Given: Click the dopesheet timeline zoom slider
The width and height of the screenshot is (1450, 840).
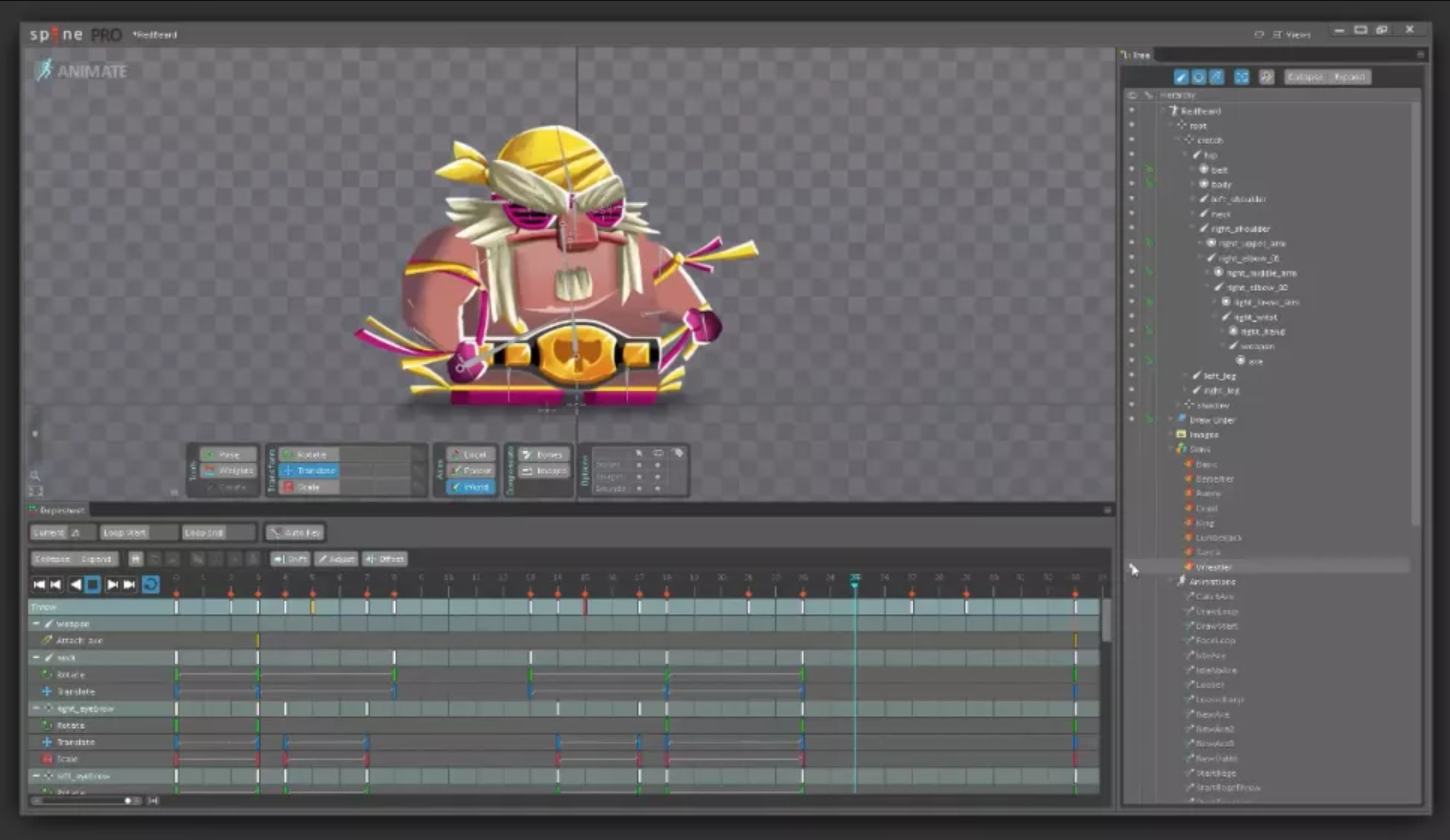Looking at the screenshot, I should [128, 801].
